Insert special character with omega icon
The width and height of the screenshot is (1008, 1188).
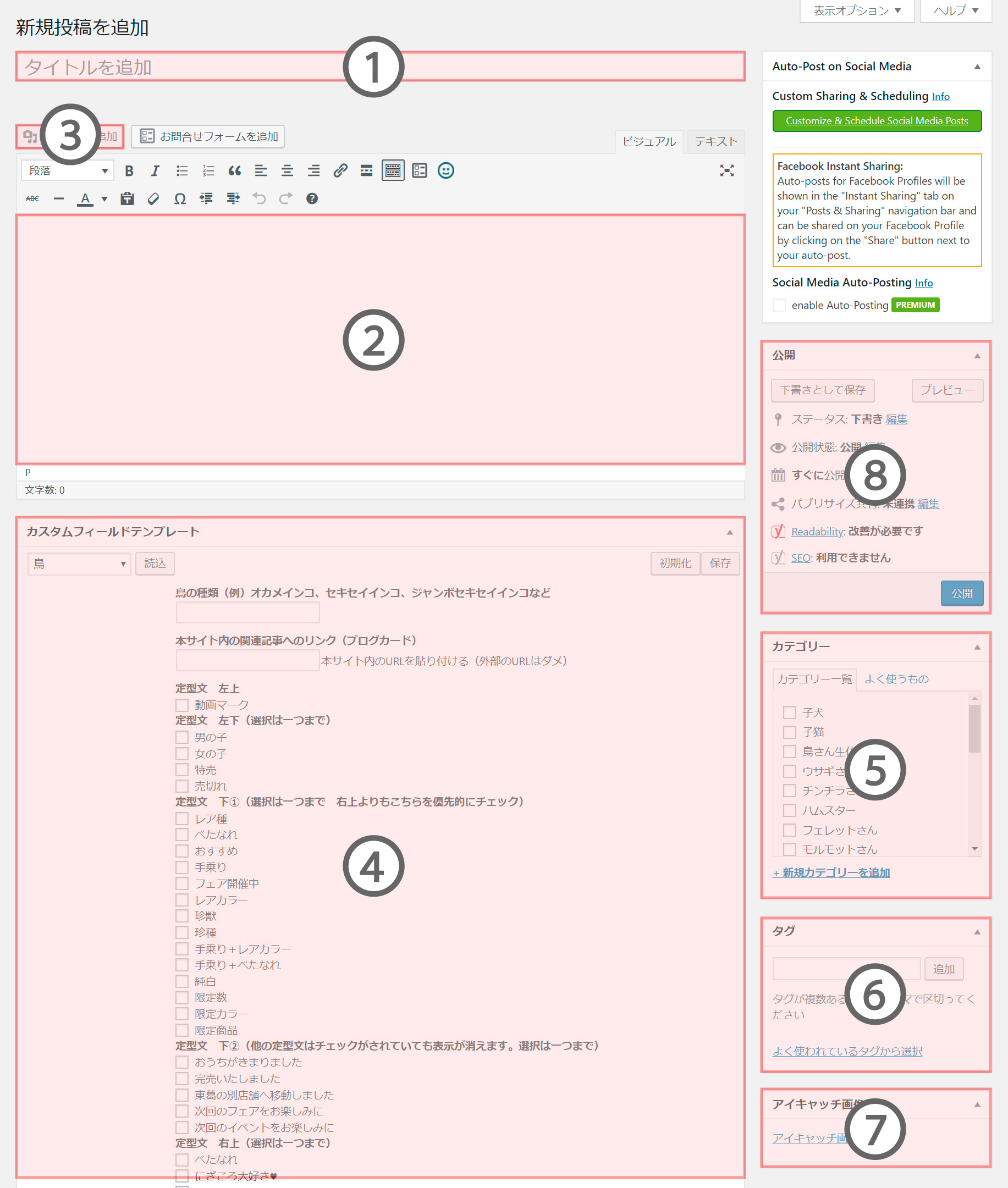click(x=180, y=199)
